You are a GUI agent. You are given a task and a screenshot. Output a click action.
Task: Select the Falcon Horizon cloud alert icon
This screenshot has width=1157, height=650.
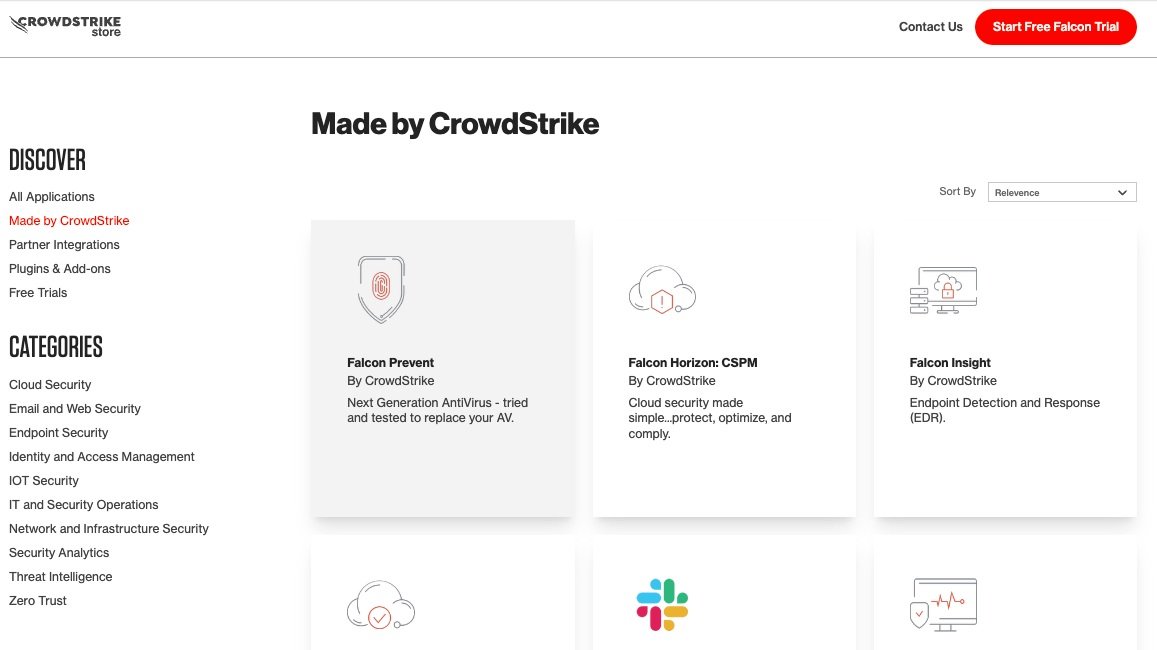[x=662, y=289]
